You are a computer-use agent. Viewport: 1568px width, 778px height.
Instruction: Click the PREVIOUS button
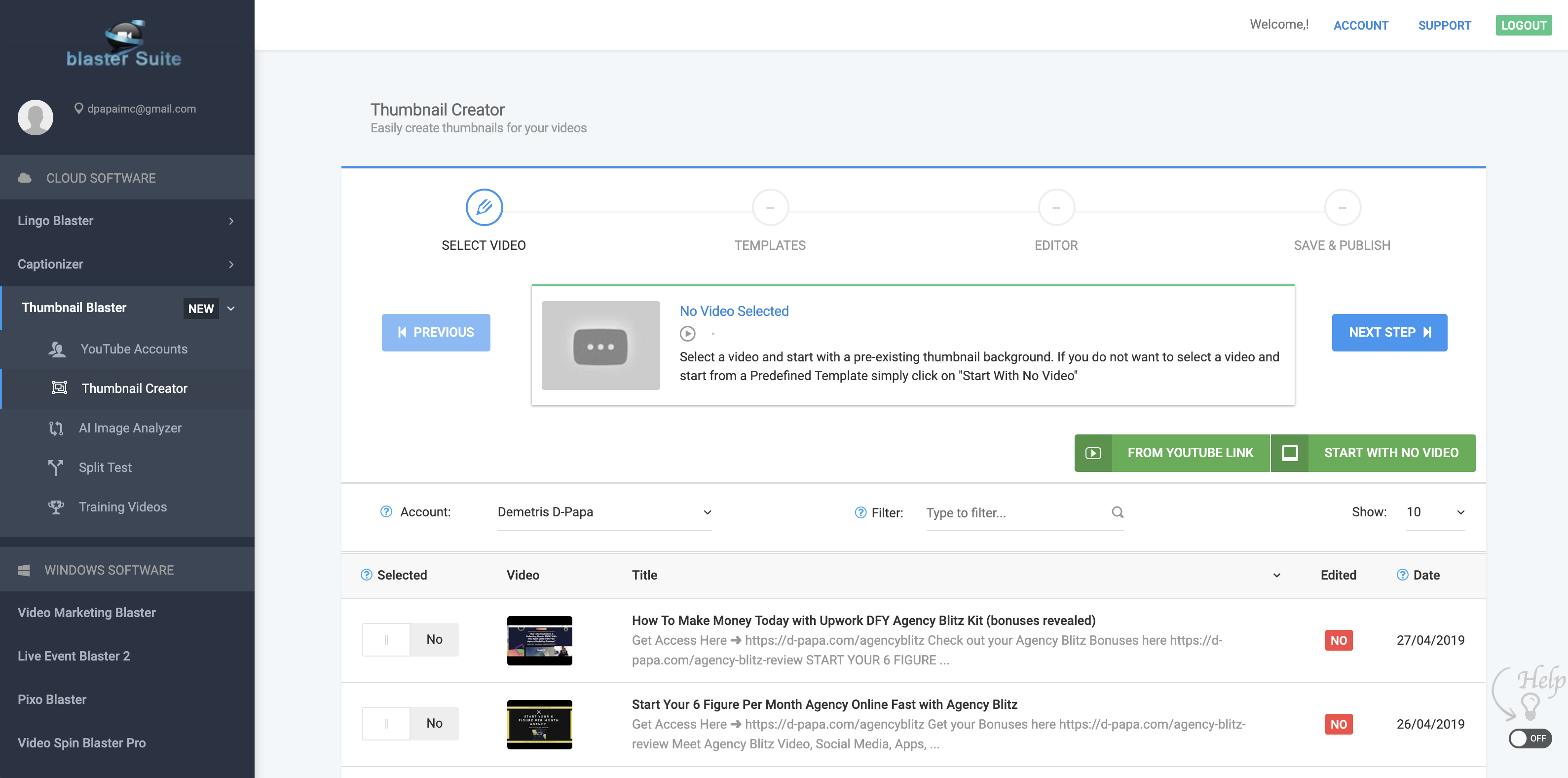point(436,332)
